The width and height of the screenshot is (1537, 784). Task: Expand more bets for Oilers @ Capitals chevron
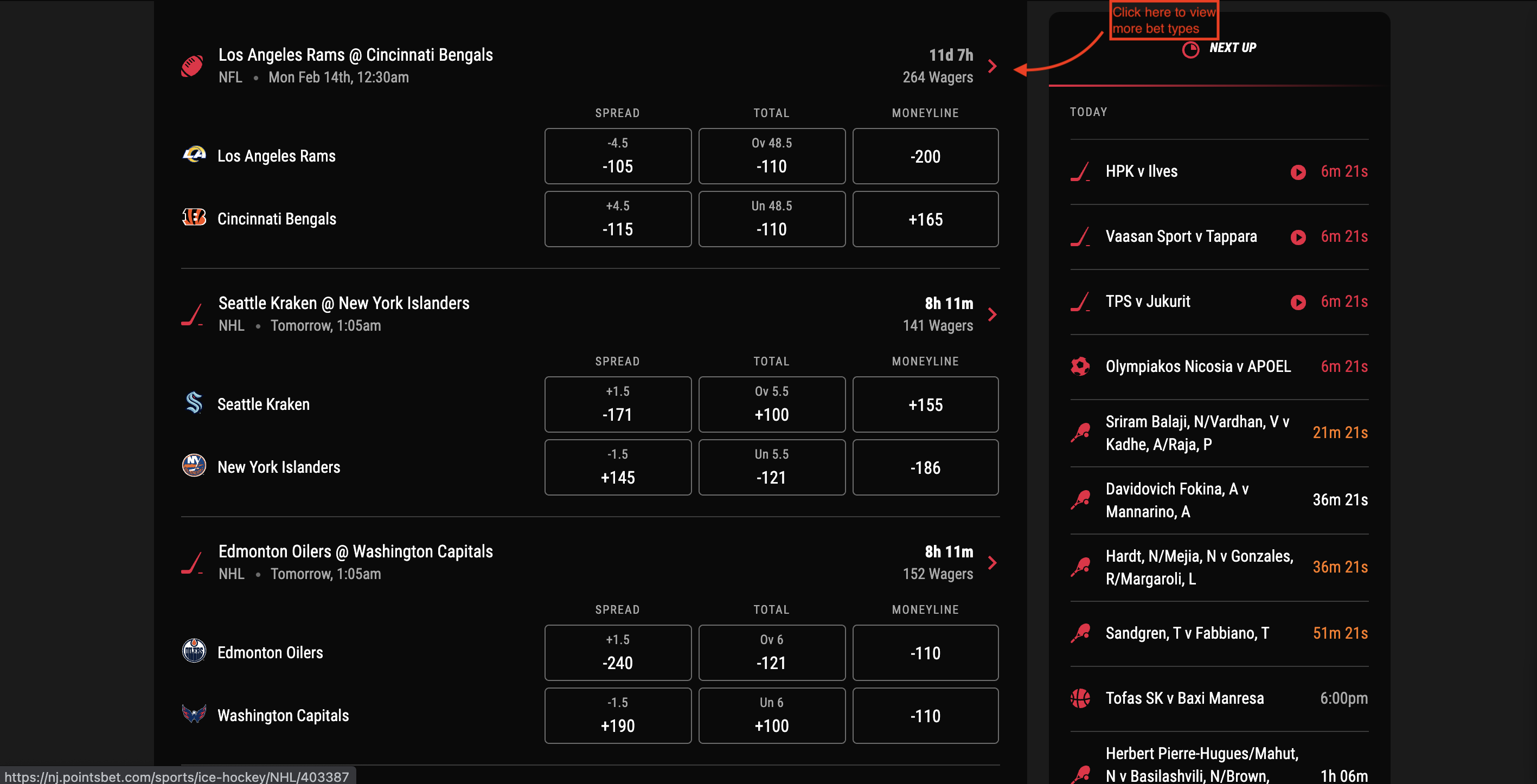[993, 563]
